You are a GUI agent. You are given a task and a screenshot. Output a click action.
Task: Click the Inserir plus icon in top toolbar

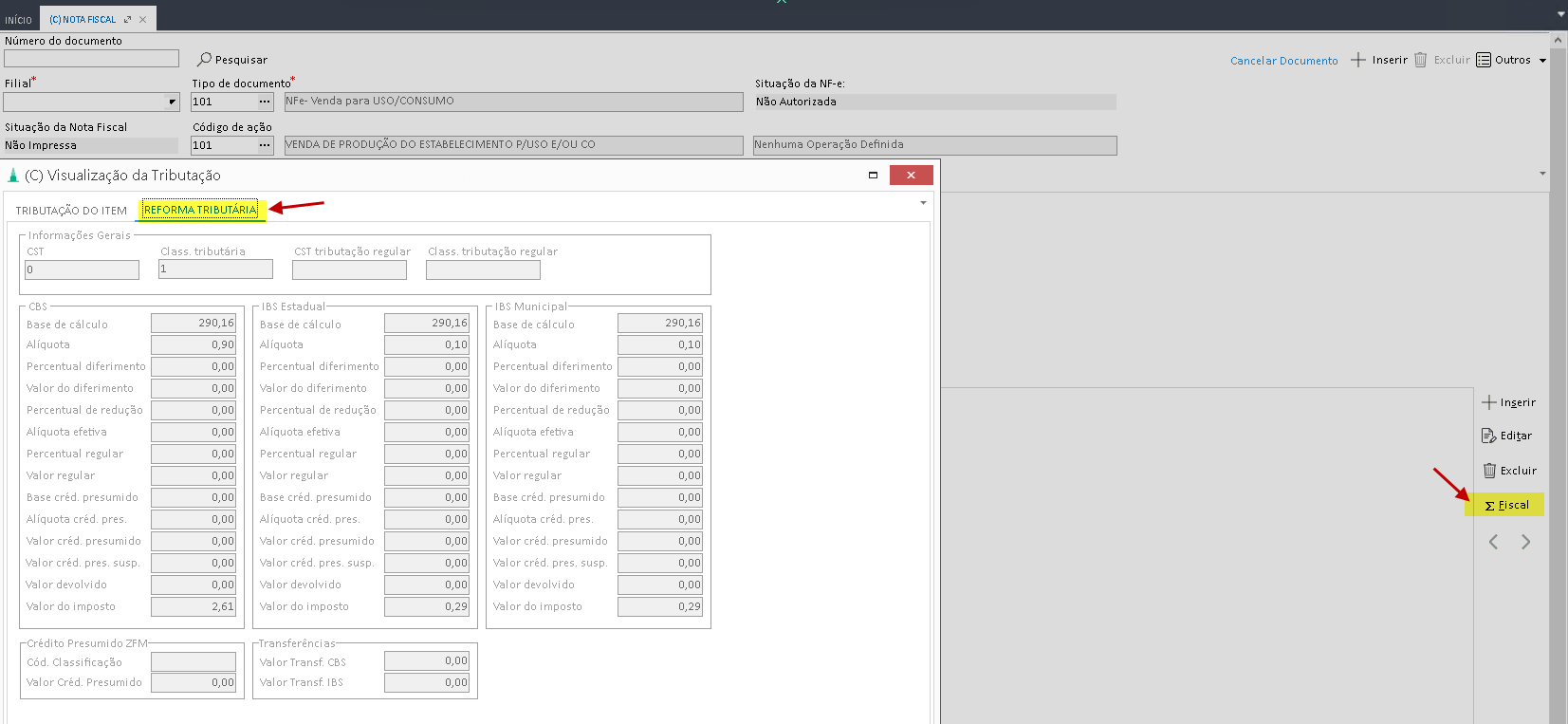coord(1358,60)
